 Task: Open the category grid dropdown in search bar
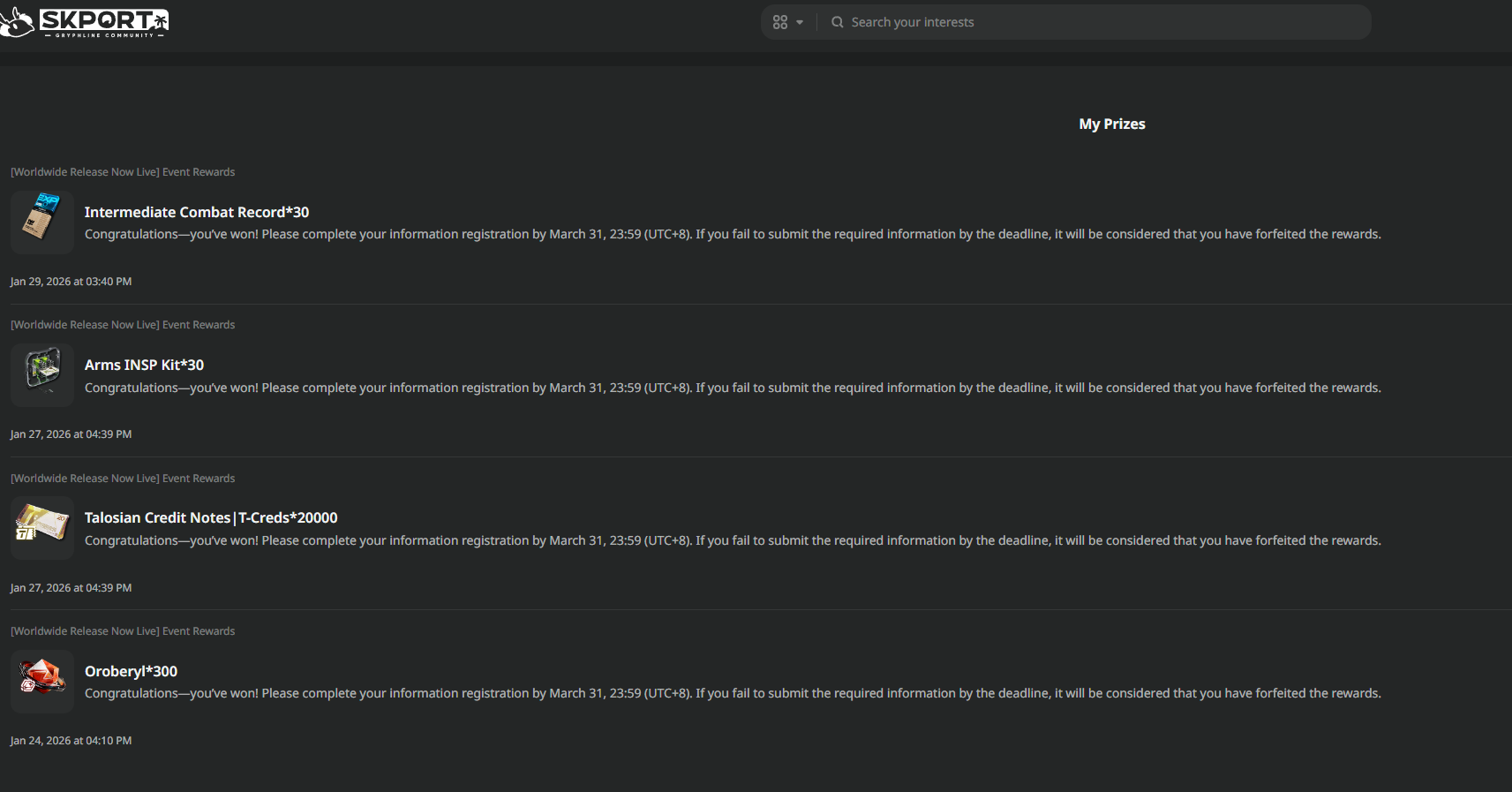pos(787,22)
